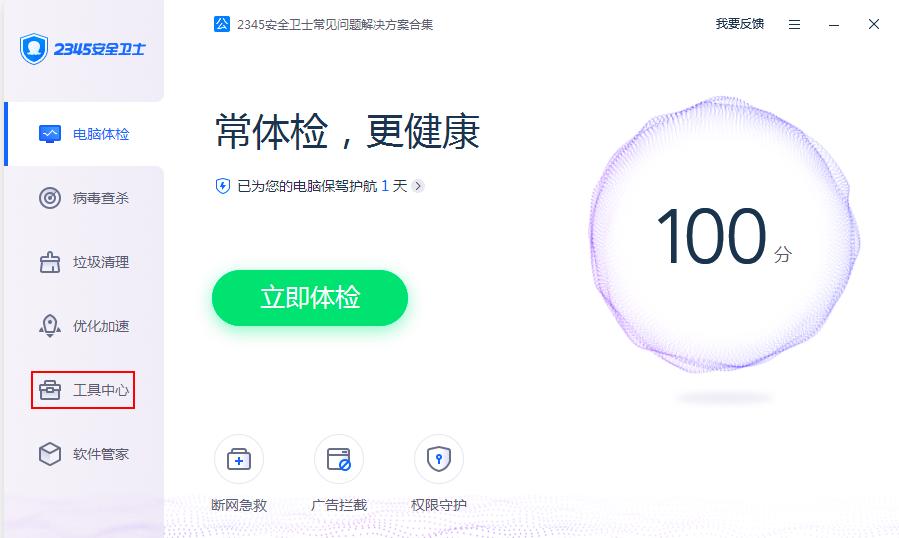
Task: Expand the chevron after 保驾护航 1 天
Action: [419, 186]
